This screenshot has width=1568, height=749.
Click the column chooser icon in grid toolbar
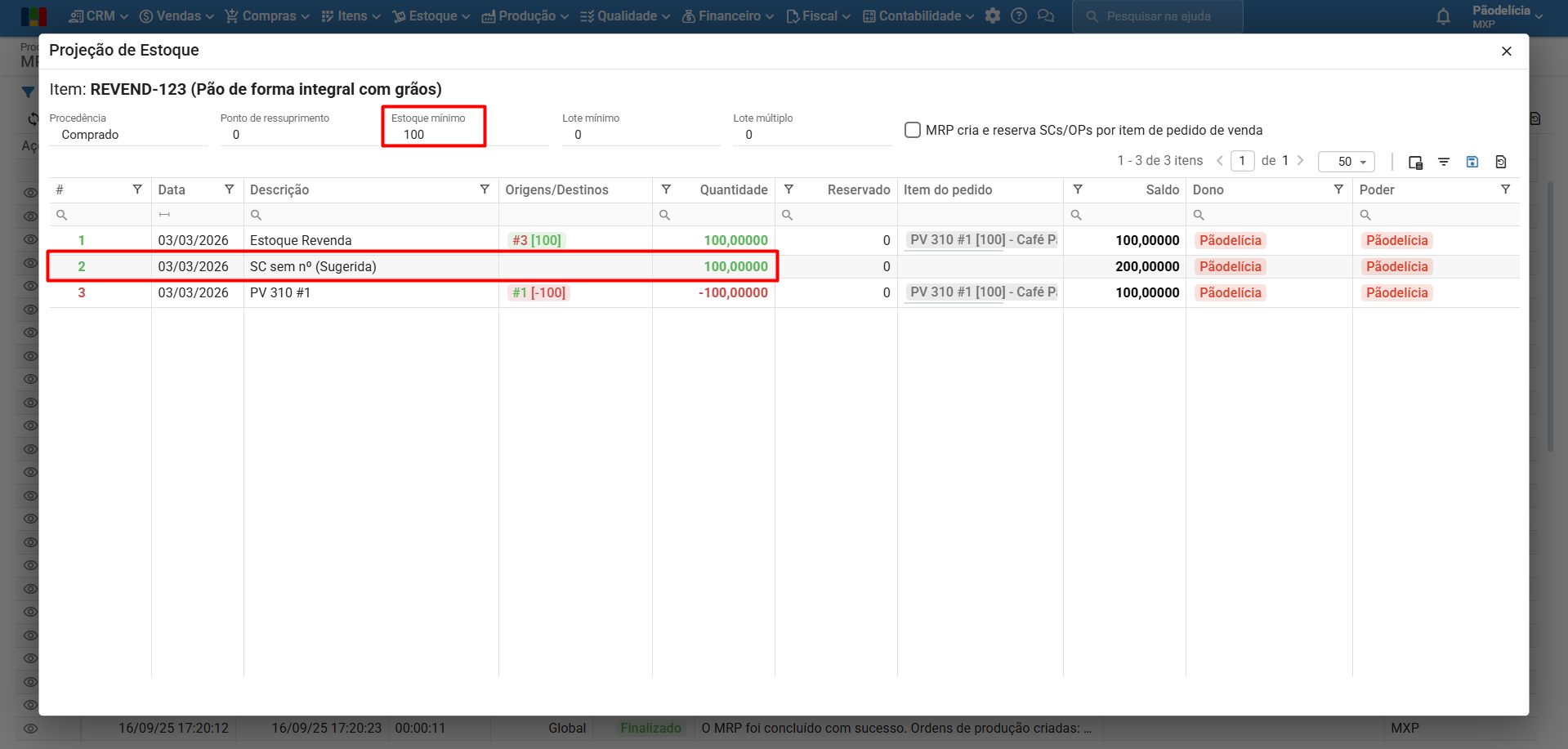pyautogui.click(x=1415, y=162)
